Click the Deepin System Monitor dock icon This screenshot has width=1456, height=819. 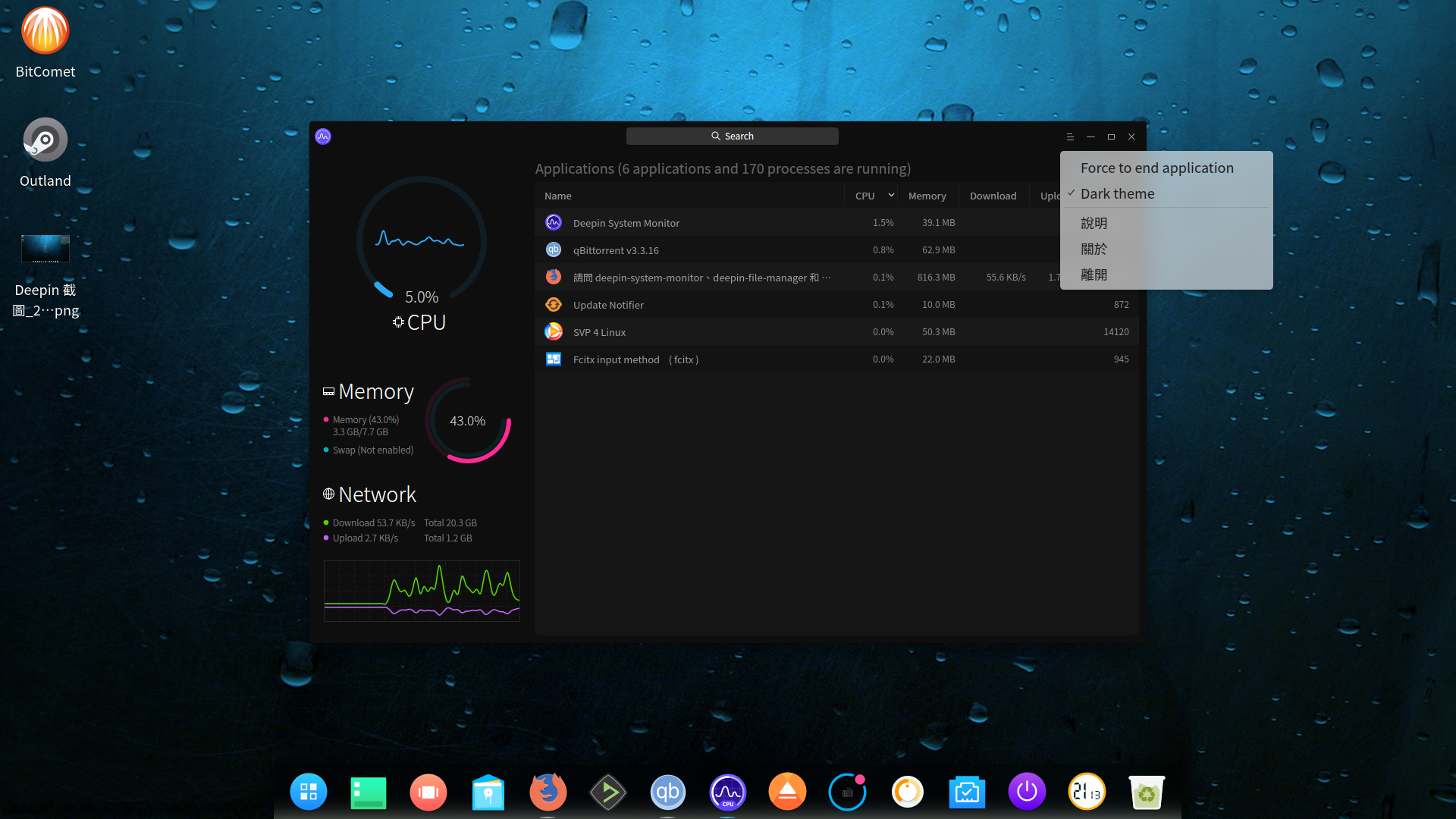coord(727,791)
